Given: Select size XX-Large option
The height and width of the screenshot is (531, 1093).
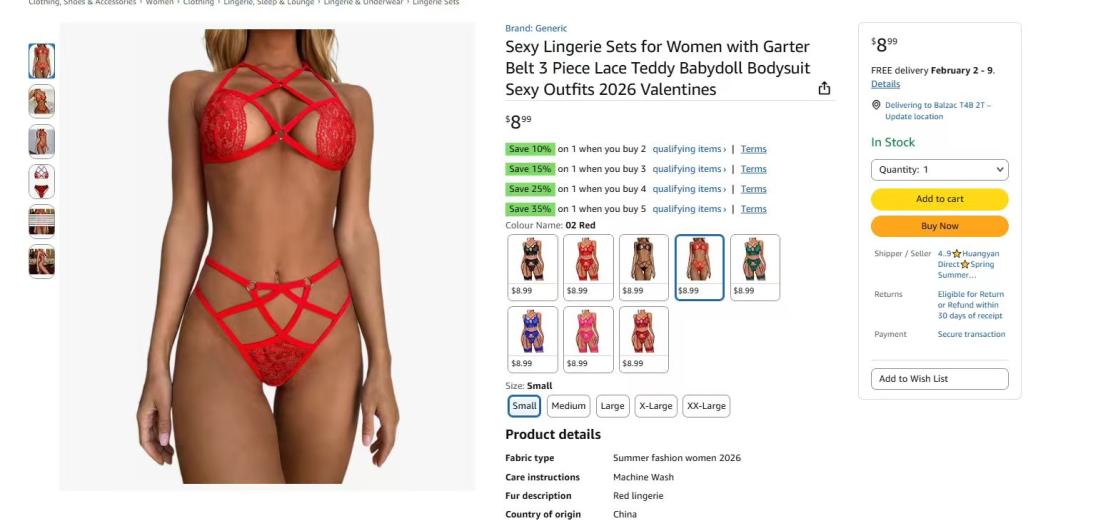Looking at the screenshot, I should tap(706, 406).
